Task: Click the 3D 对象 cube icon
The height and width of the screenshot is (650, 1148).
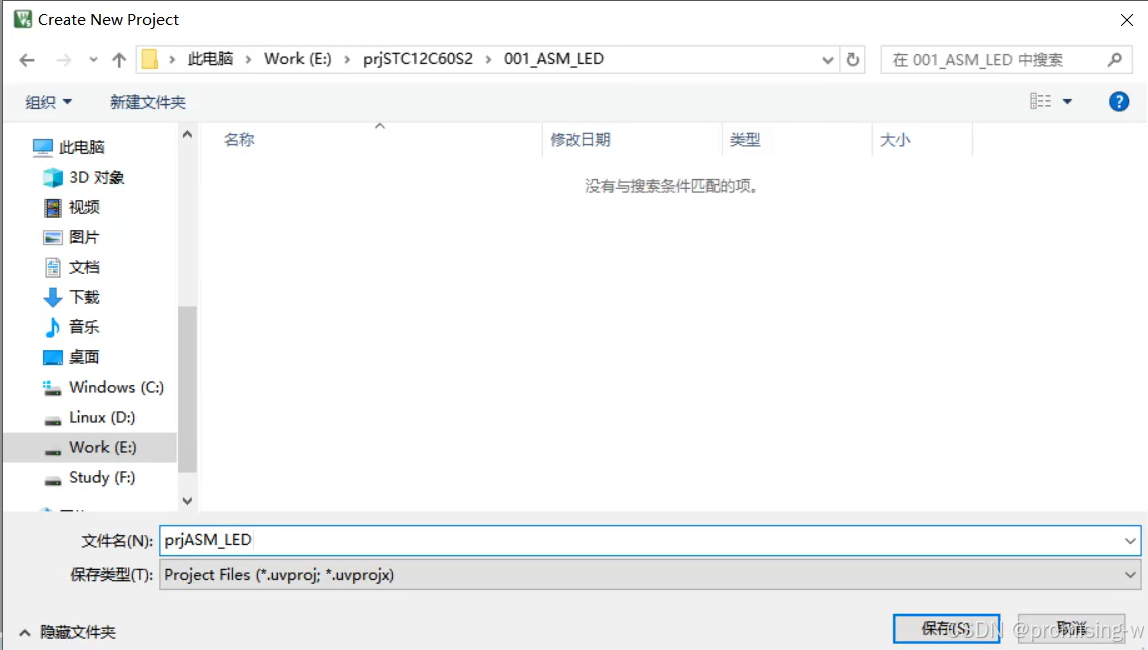Action: pyautogui.click(x=53, y=177)
